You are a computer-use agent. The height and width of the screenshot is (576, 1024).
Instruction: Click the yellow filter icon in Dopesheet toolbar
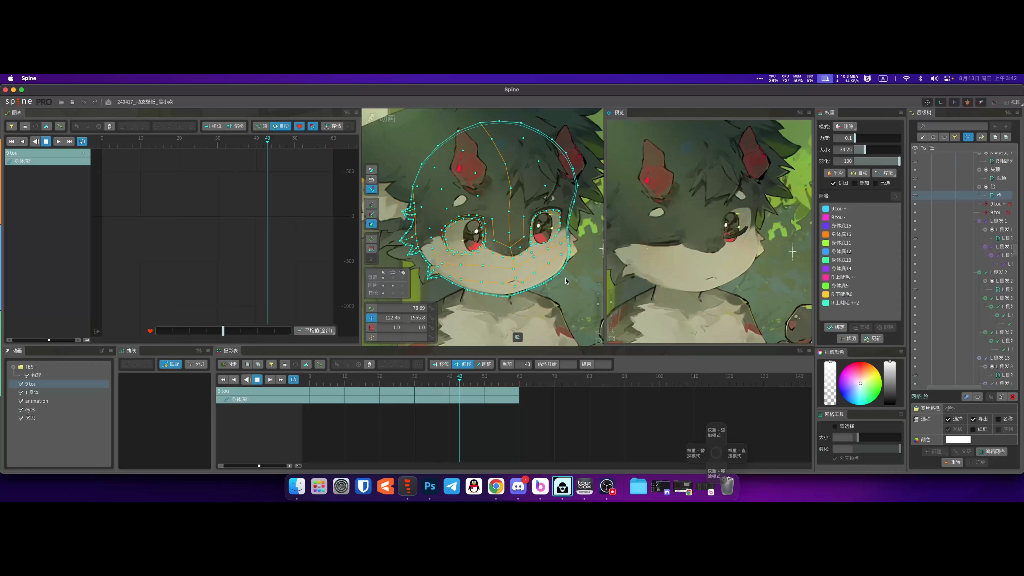(x=271, y=364)
